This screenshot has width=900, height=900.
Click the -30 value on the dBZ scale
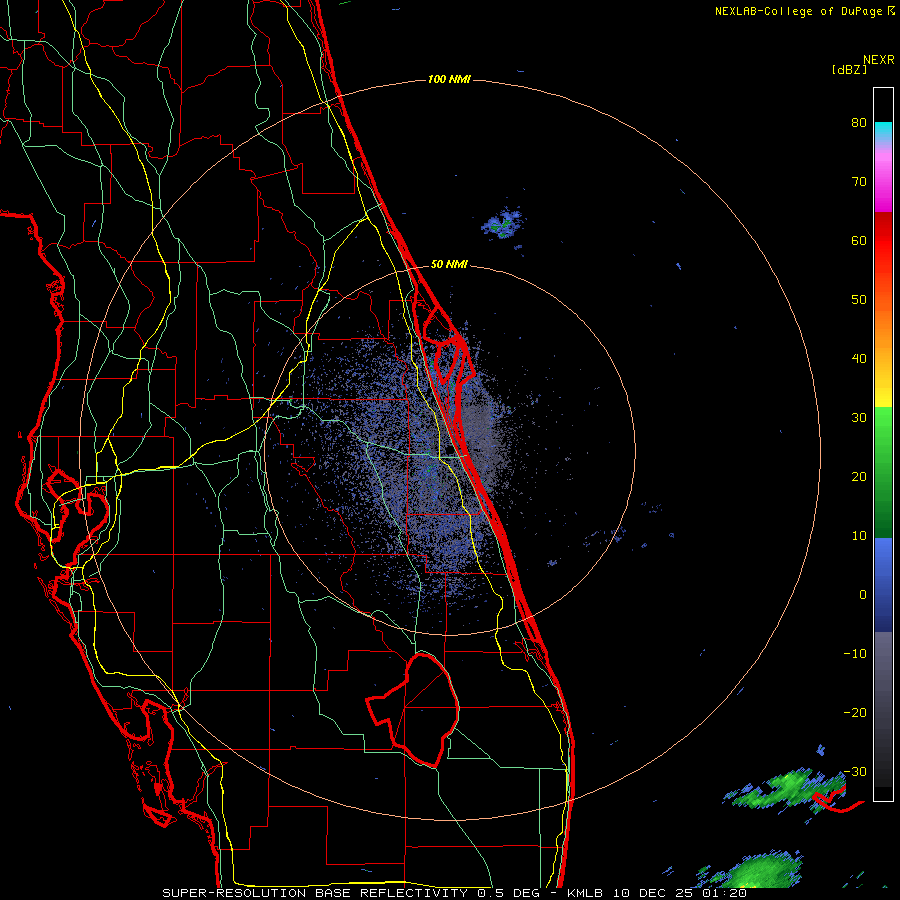855,772
